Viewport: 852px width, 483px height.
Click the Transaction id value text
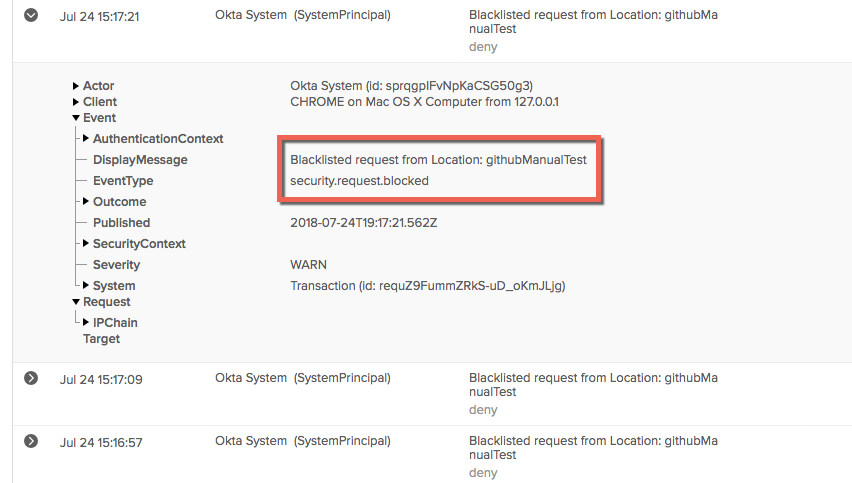[x=428, y=286]
